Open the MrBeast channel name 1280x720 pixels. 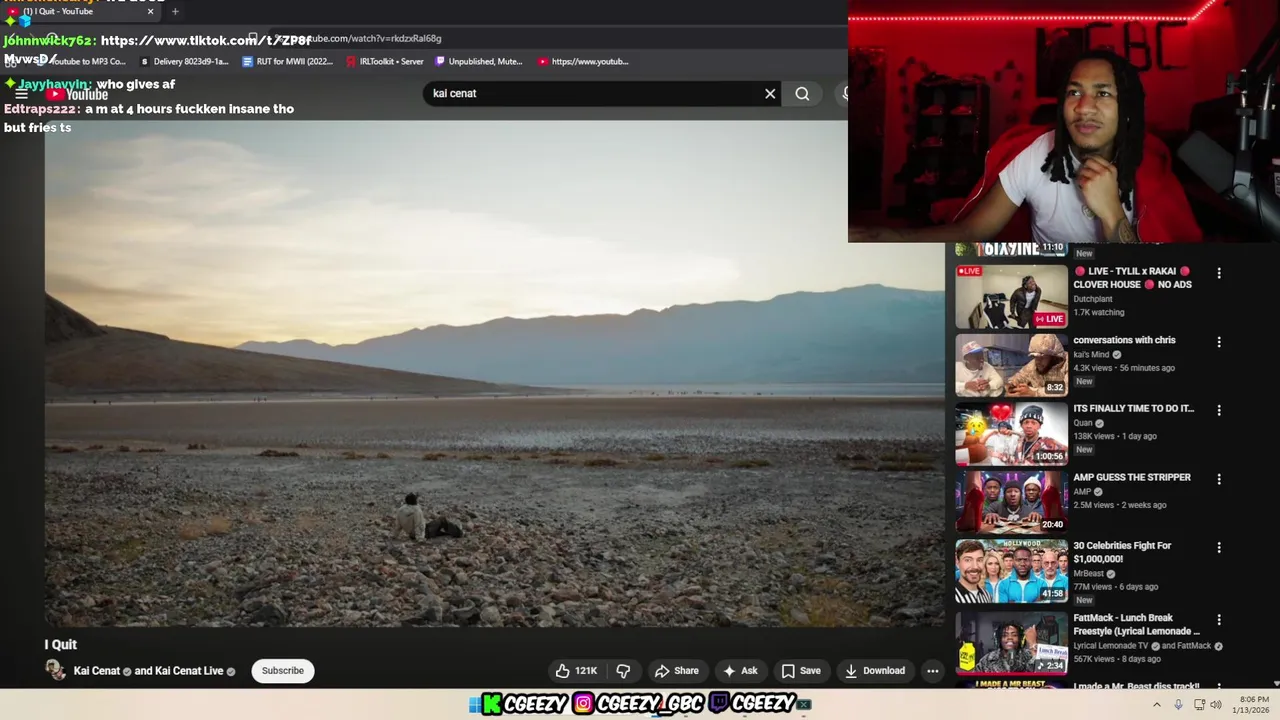coord(1089,574)
